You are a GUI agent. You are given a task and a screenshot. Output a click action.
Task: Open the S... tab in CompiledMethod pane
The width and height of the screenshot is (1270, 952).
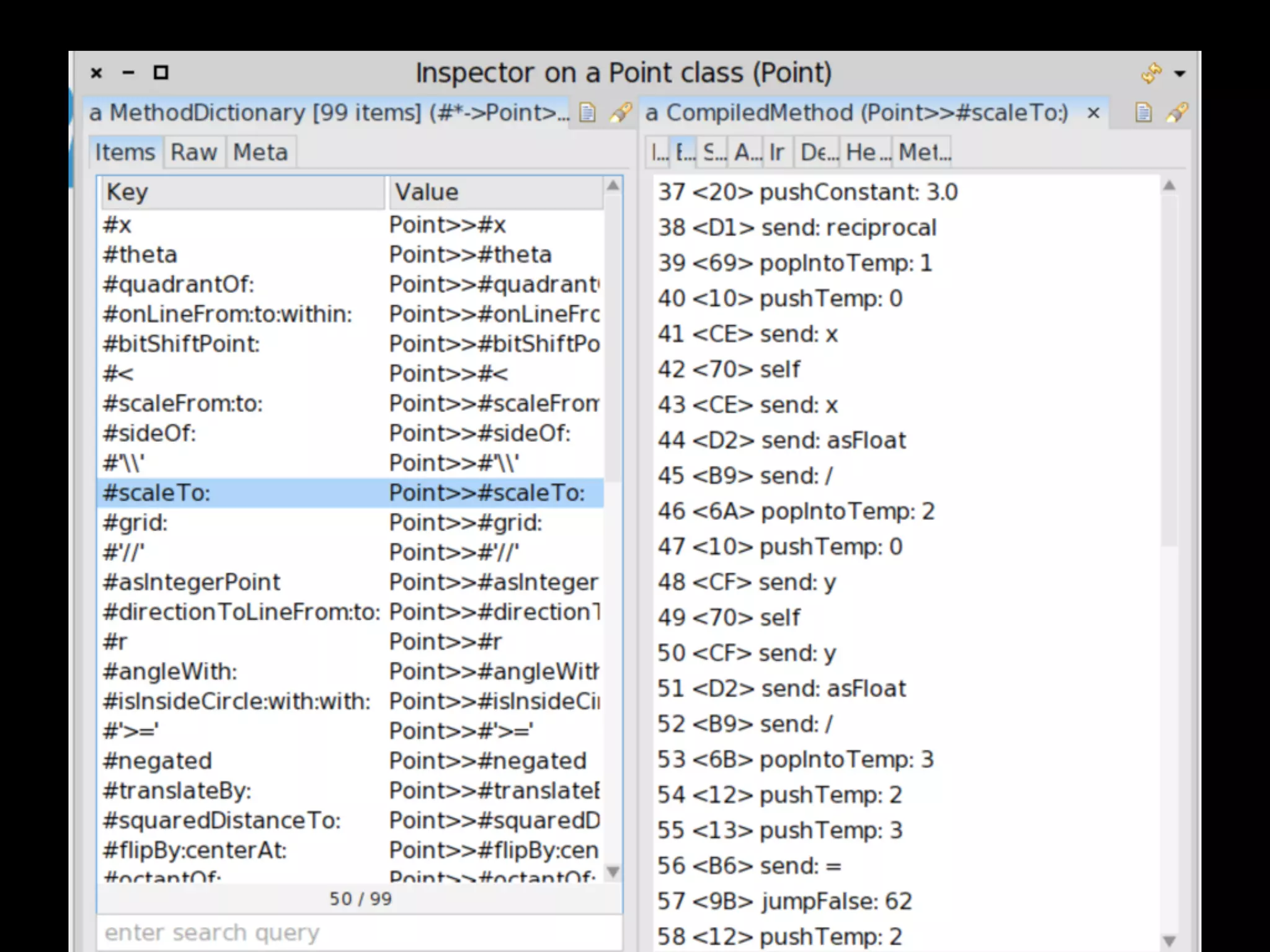point(713,152)
